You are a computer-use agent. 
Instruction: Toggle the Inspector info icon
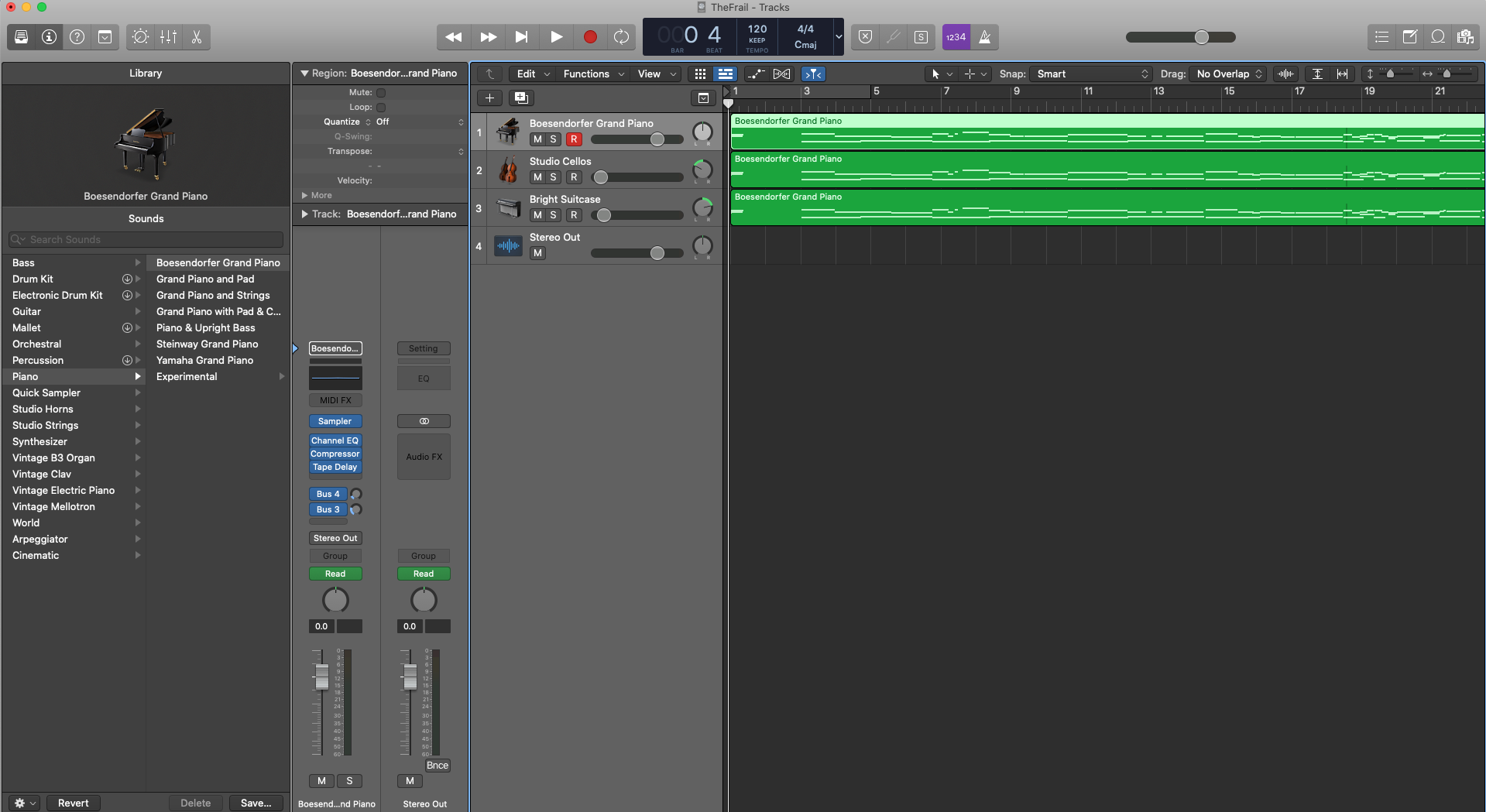(49, 36)
